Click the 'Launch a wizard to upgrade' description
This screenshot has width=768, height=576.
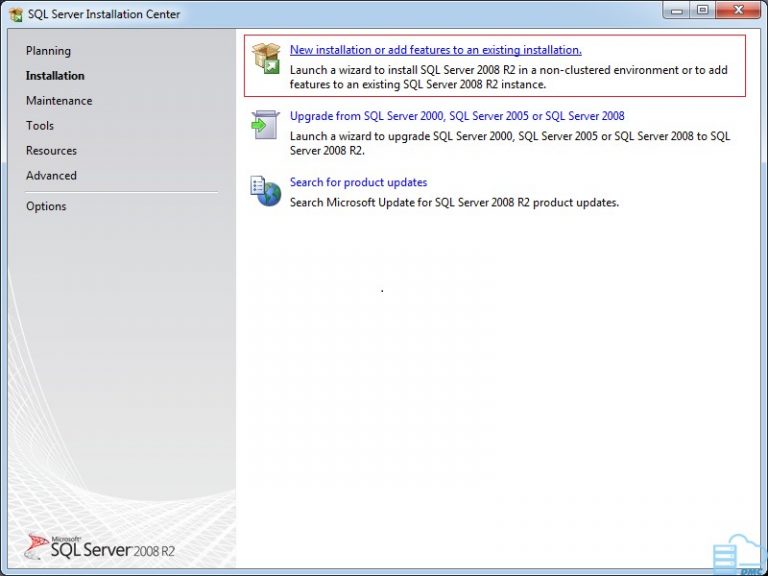(509, 143)
